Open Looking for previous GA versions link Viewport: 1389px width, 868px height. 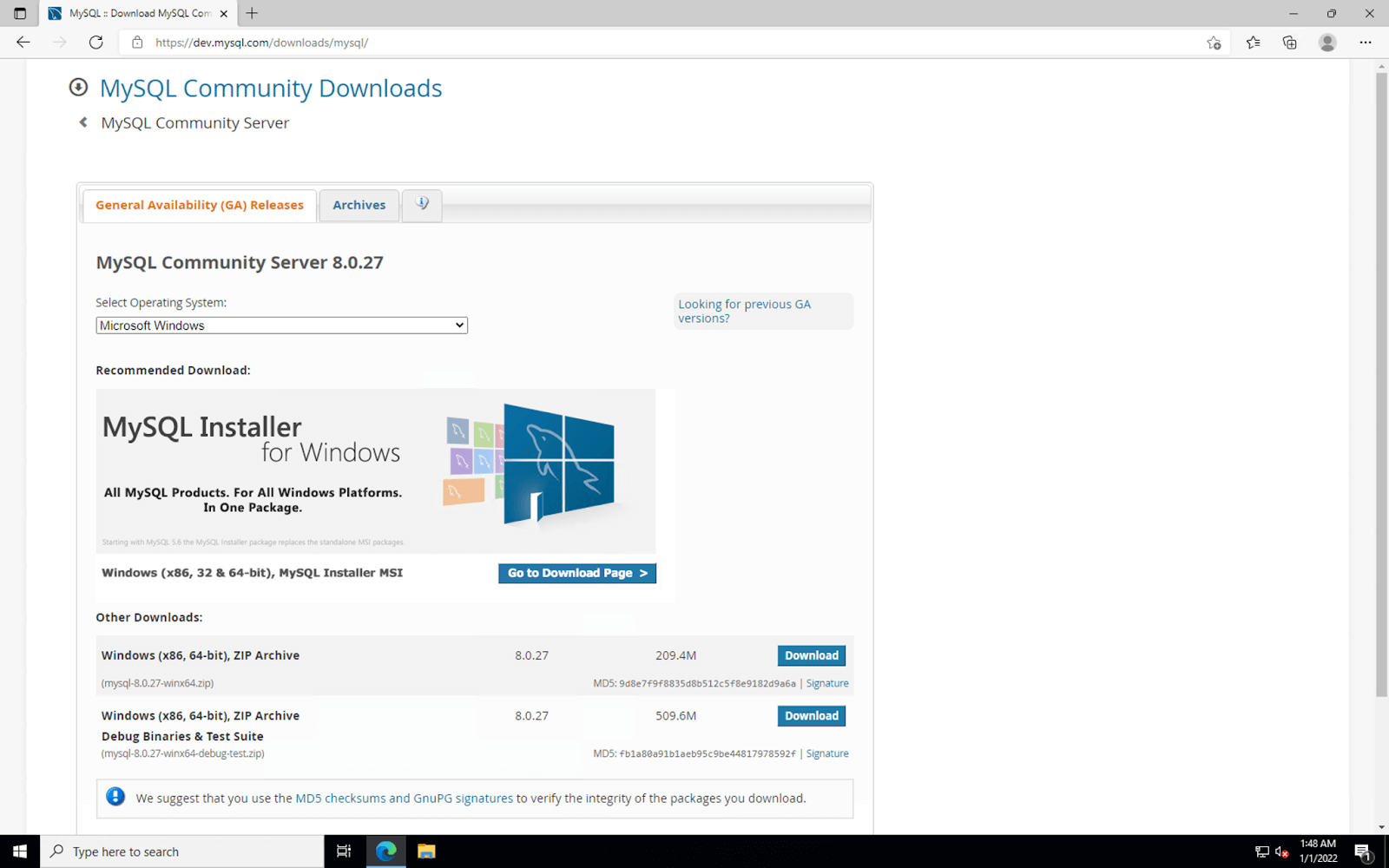pyautogui.click(x=744, y=311)
